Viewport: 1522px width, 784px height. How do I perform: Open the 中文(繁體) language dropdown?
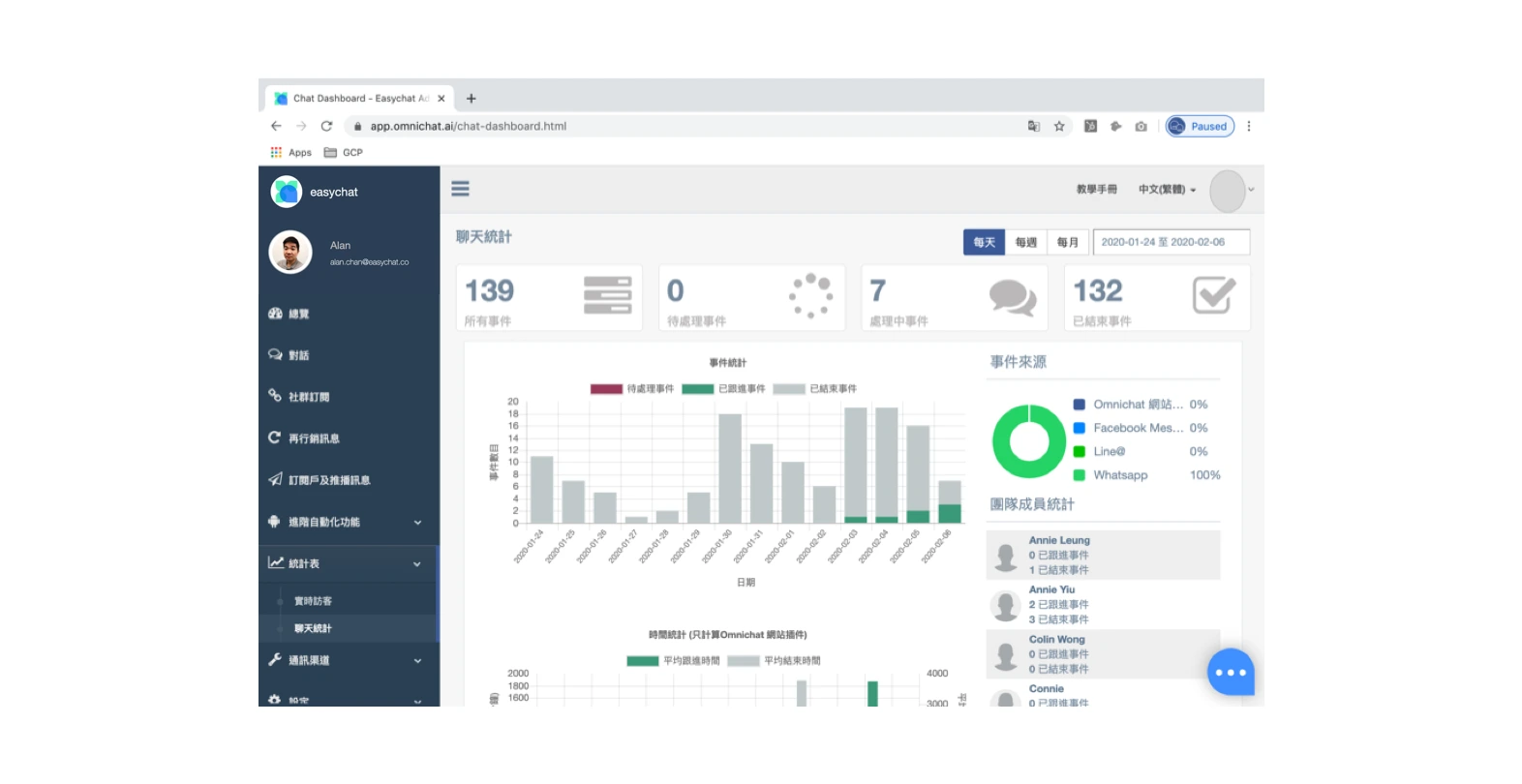click(1167, 190)
